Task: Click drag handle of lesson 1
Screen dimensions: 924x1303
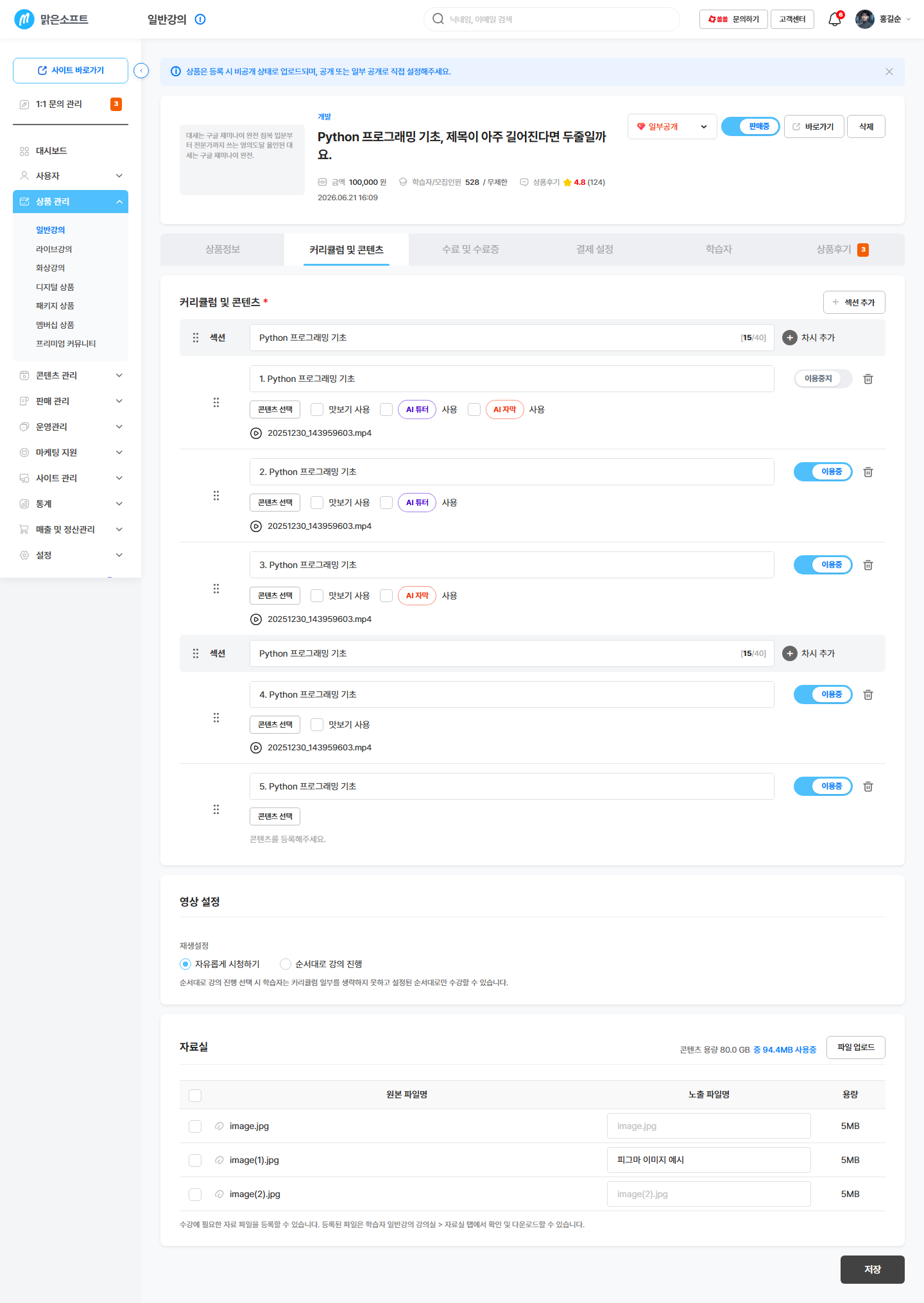Action: tap(216, 402)
